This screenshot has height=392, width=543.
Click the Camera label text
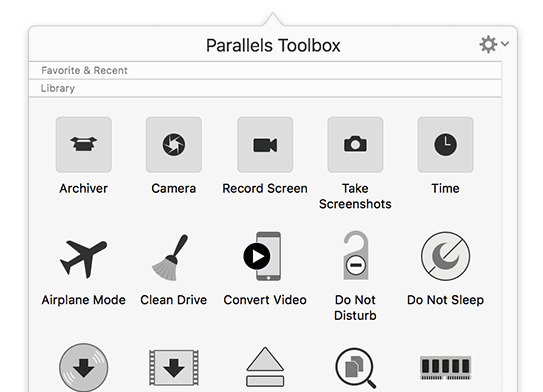[x=173, y=188]
